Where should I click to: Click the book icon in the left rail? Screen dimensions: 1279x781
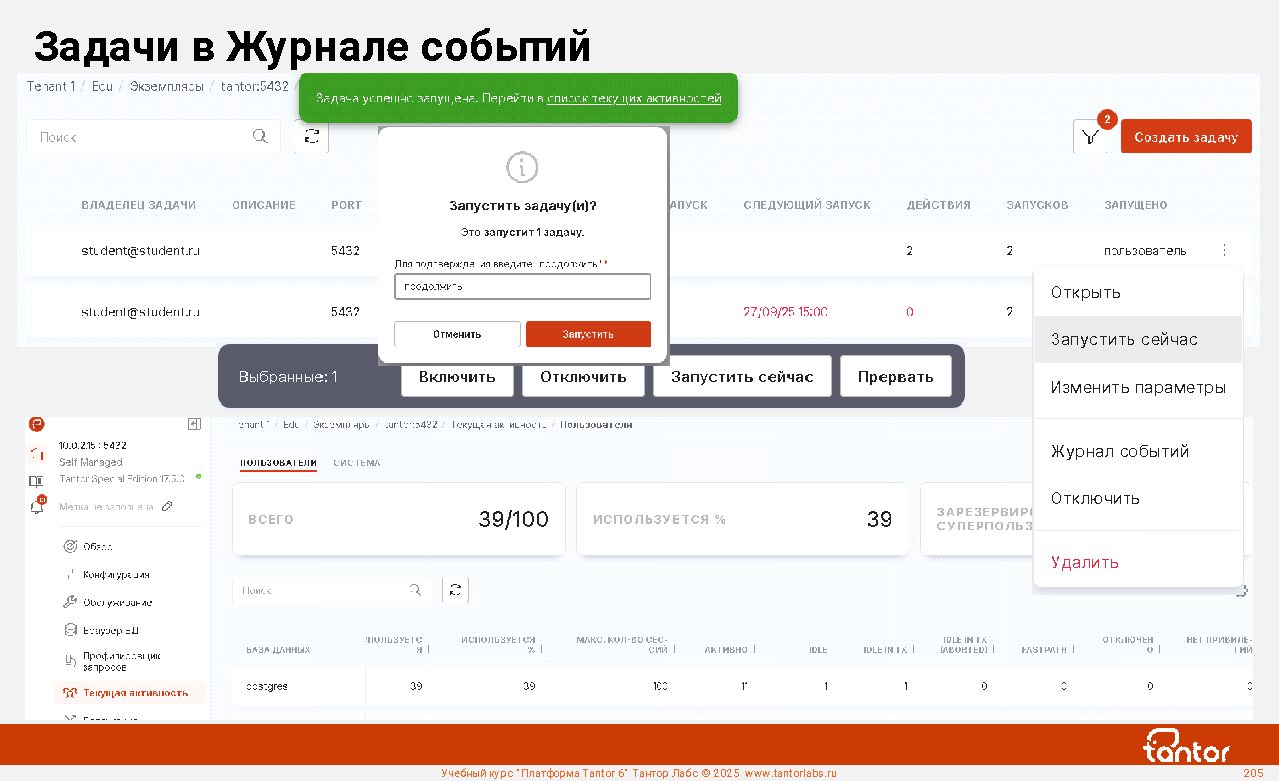[37, 481]
